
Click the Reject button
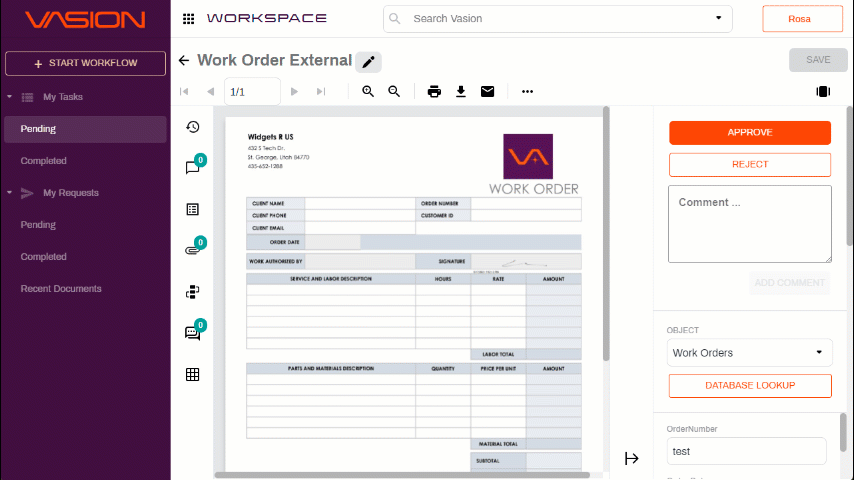[749, 165]
